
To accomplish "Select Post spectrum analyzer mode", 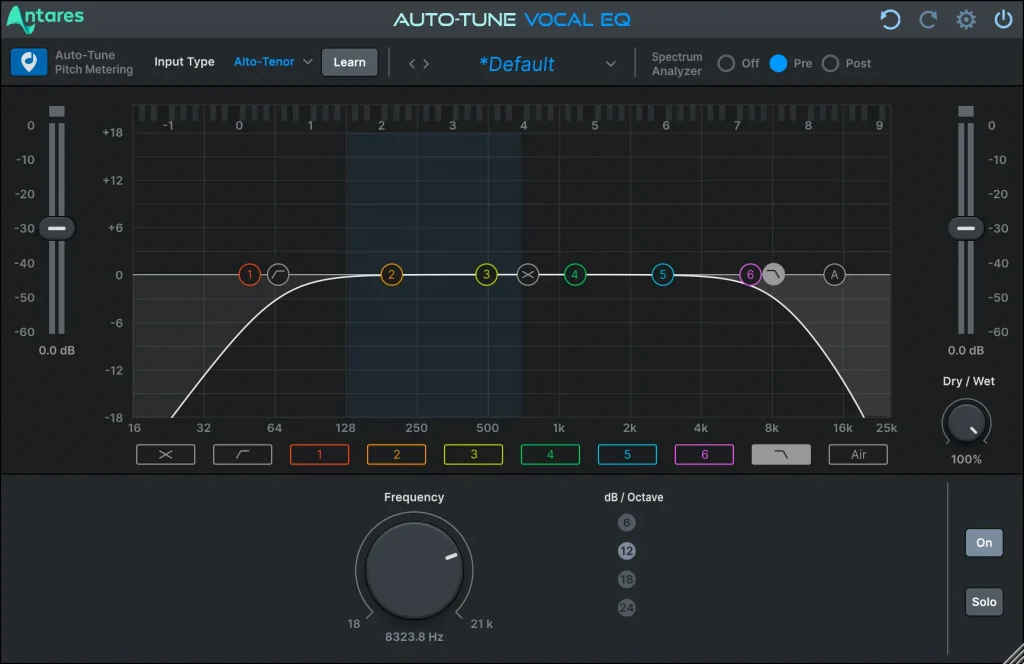I will coord(830,63).
